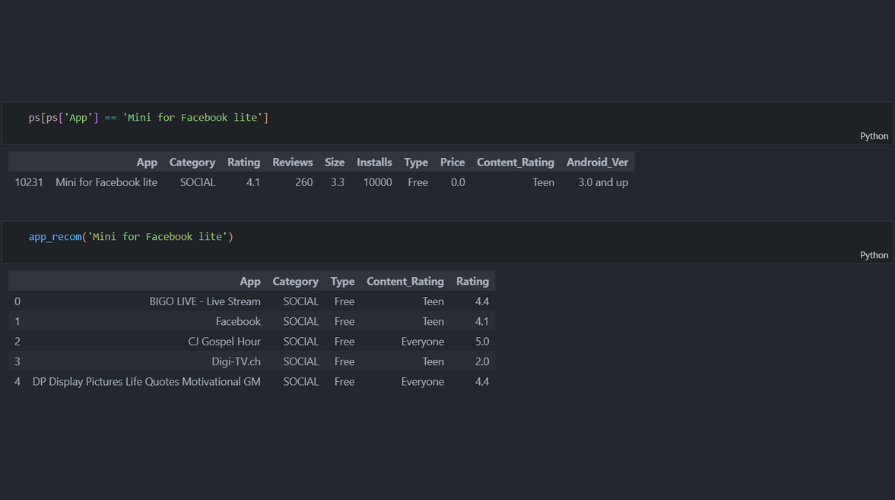
Task: Select the 'Facebook' app row cell
Action: (x=238, y=321)
